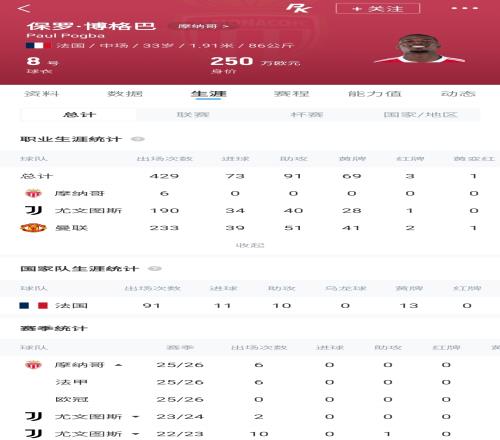
Task: Select the 总计 filter segment
Action: pyautogui.click(x=79, y=115)
